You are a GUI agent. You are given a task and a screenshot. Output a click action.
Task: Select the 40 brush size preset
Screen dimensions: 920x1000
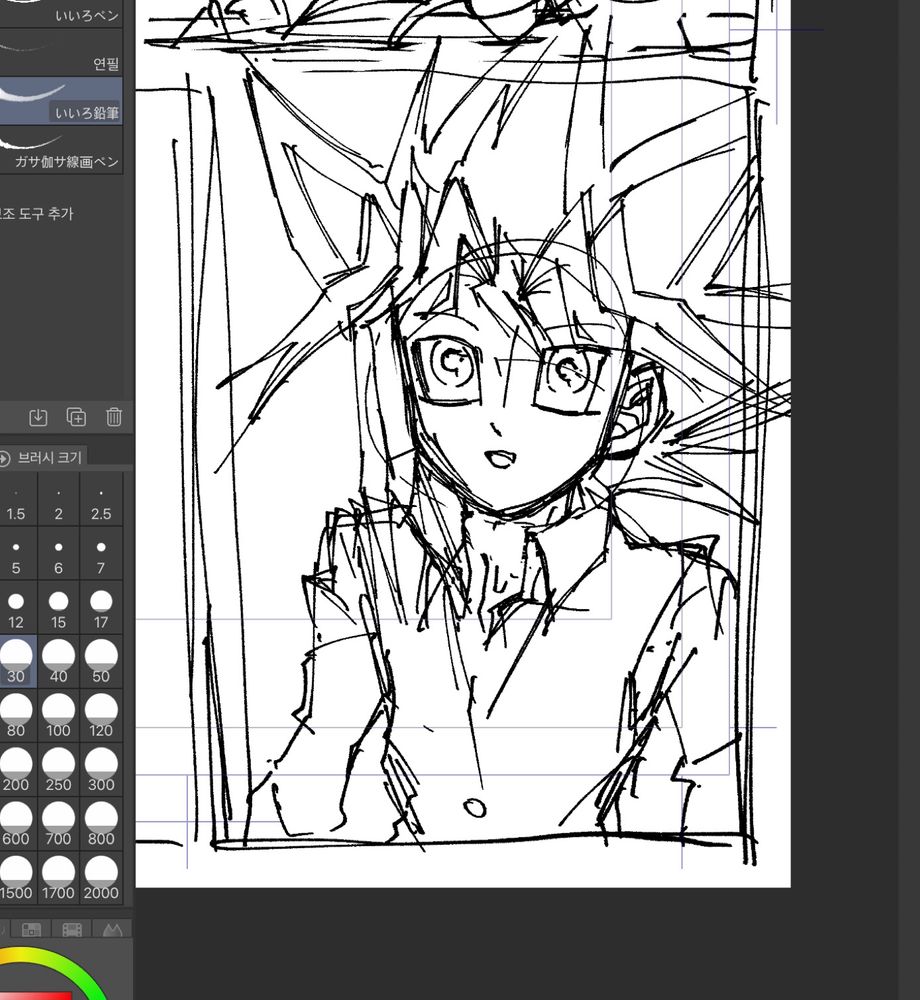tap(59, 662)
